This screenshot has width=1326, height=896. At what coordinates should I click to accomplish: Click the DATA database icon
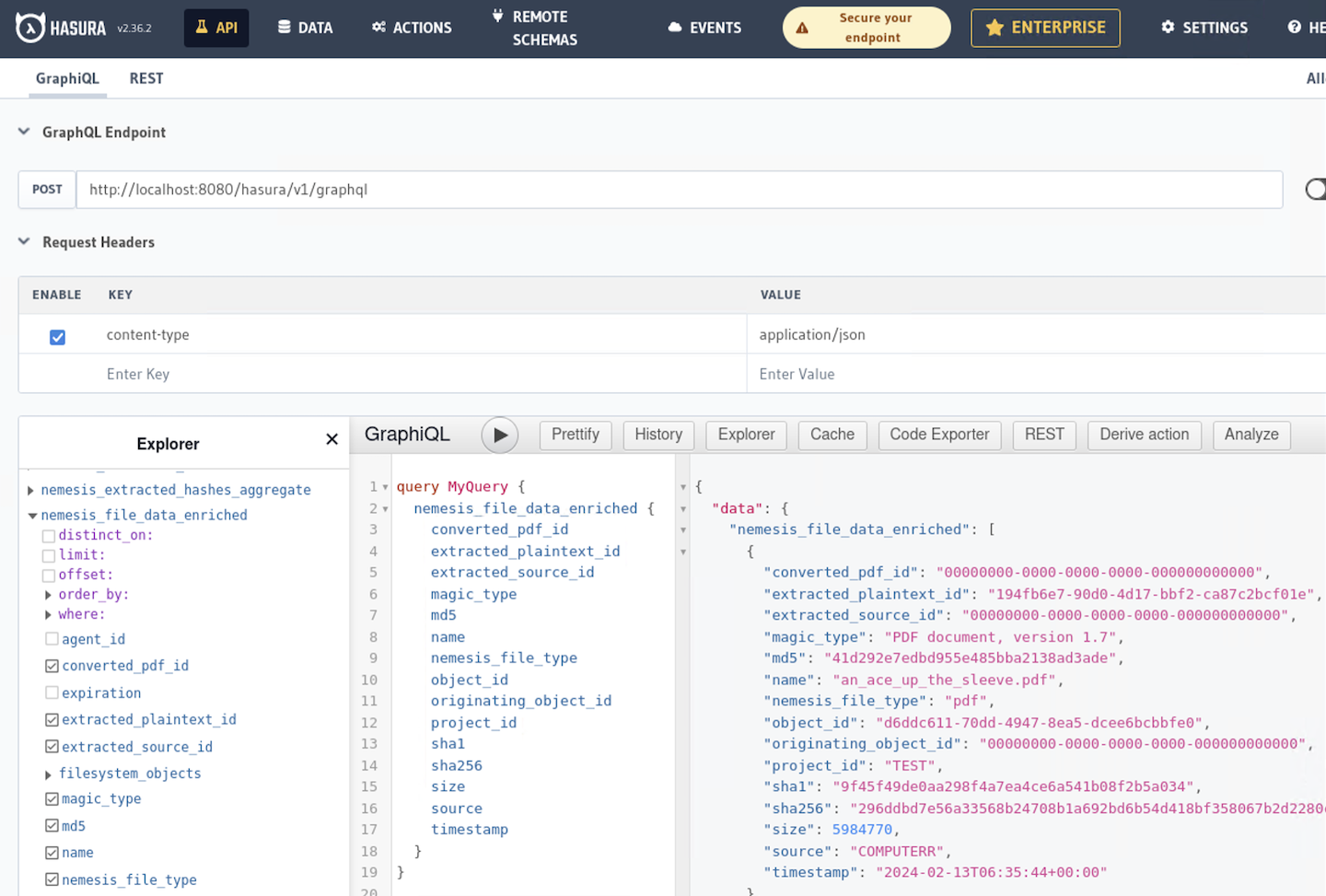[x=285, y=27]
